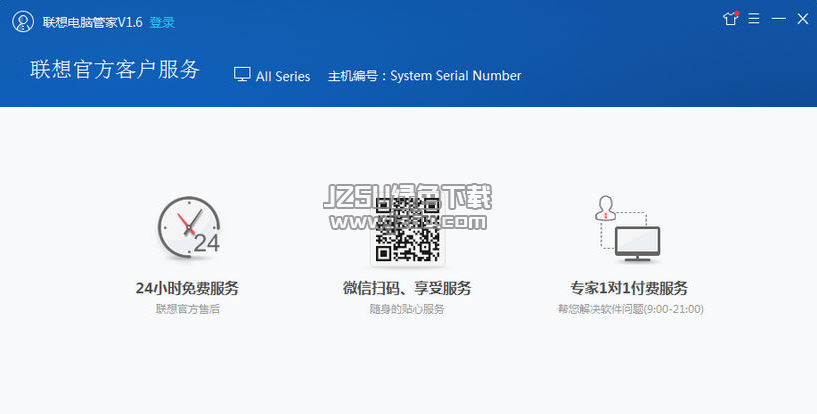This screenshot has height=414, width=817.
Task: Open the skin shirt icon
Action: tap(731, 18)
